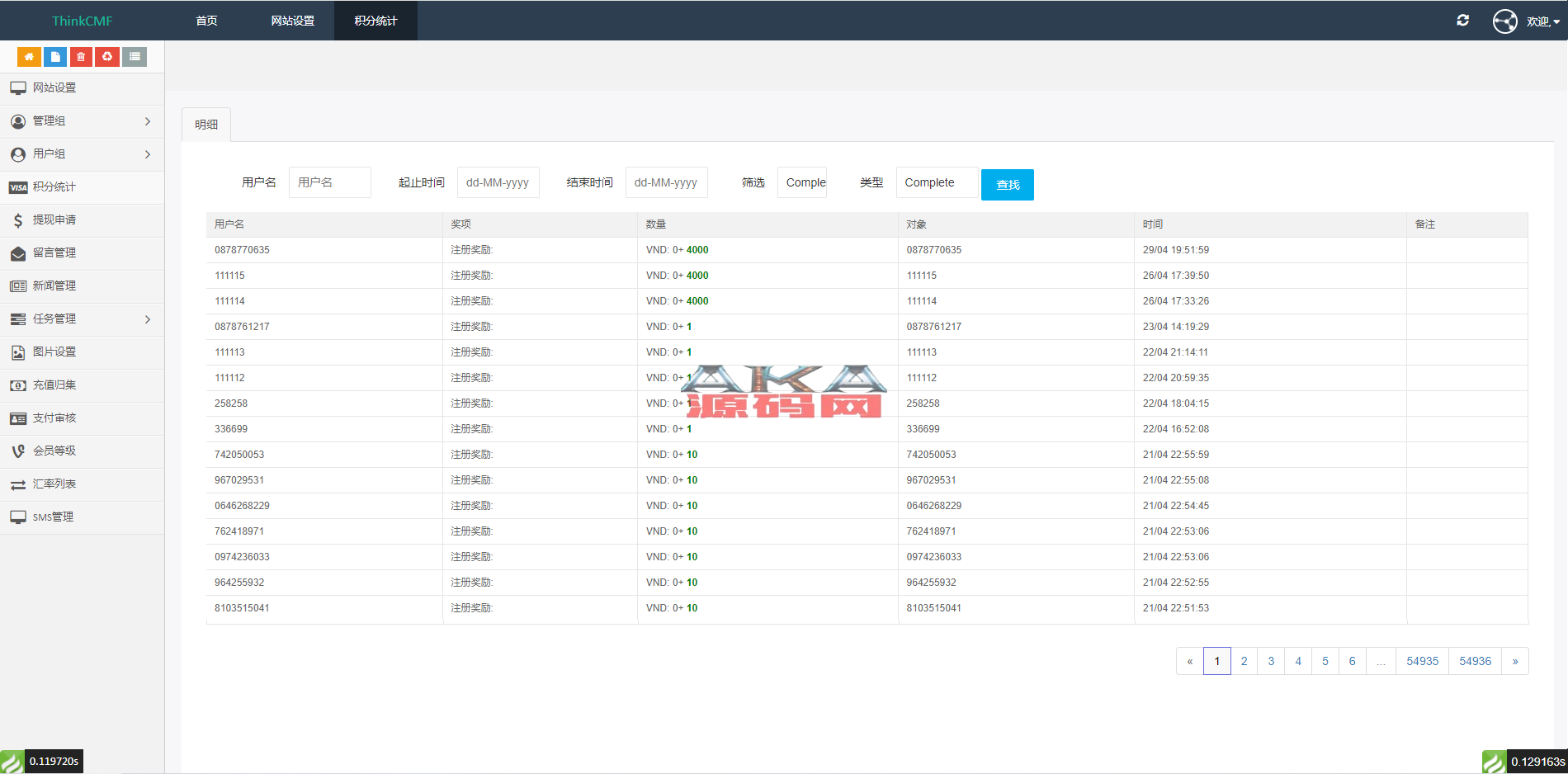
Task: Expand the 任务管理 sidebar menu
Action: (x=82, y=319)
